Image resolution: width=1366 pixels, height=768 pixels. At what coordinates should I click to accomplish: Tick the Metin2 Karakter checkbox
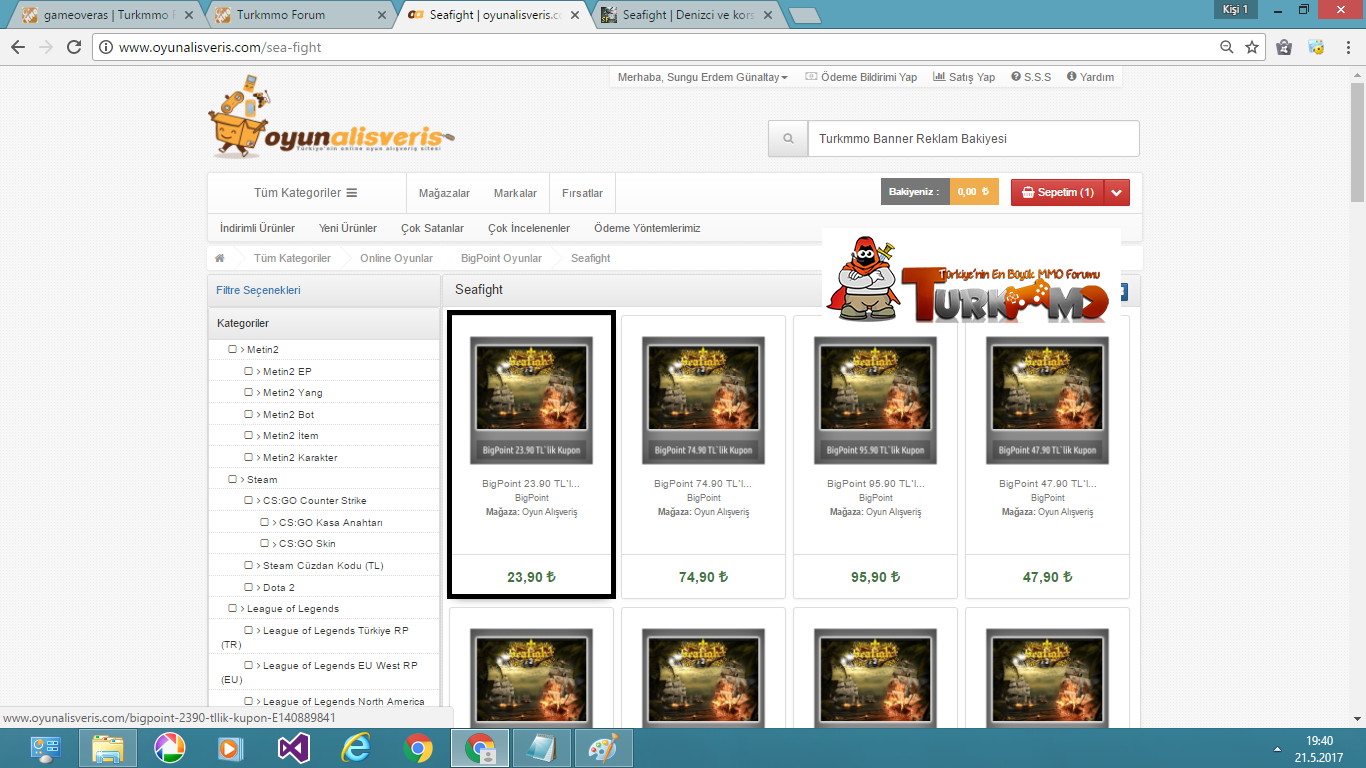tap(249, 457)
